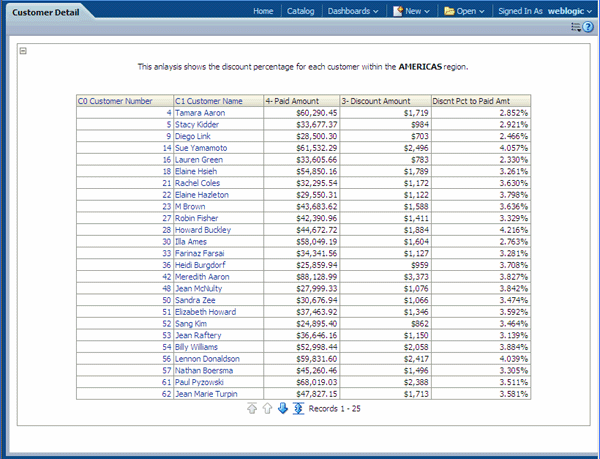Open customer Lauren Green link
Image resolution: width=600 pixels, height=459 pixels.
pyautogui.click(x=199, y=160)
